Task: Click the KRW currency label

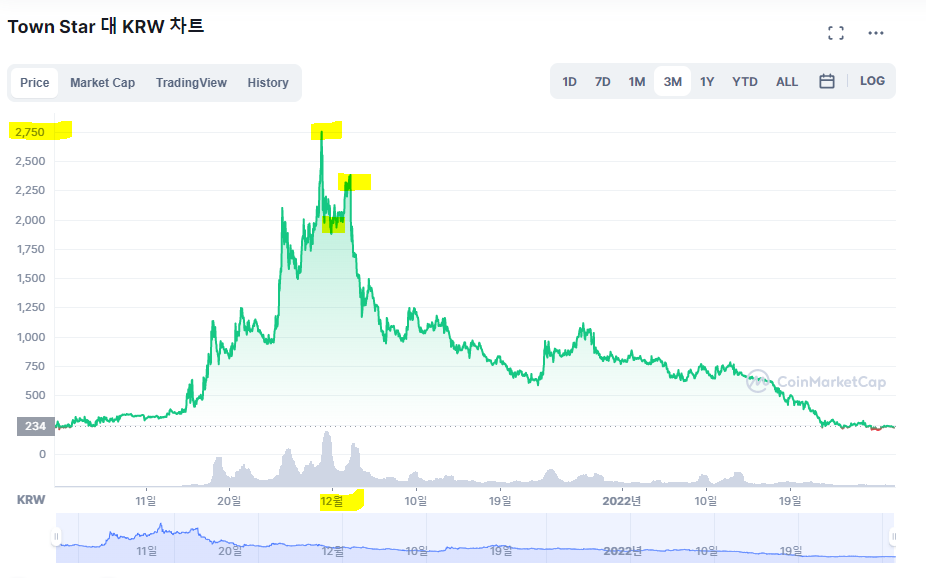Action: tap(31, 500)
